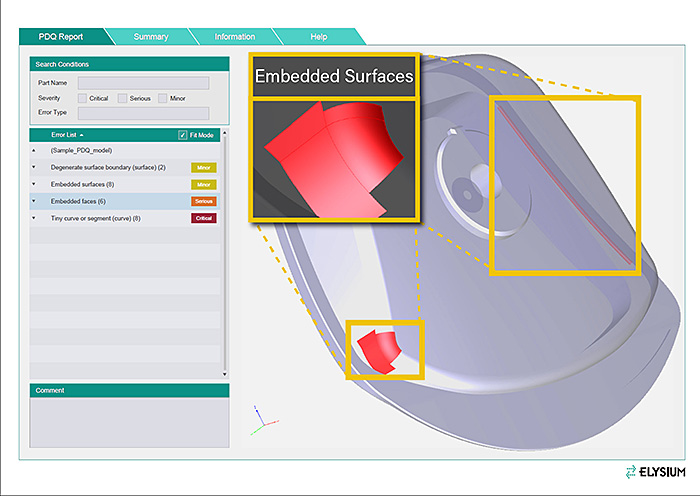The image size is (700, 496).
Task: Click the Critical badge on Tiny curve row
Action: tap(203, 218)
